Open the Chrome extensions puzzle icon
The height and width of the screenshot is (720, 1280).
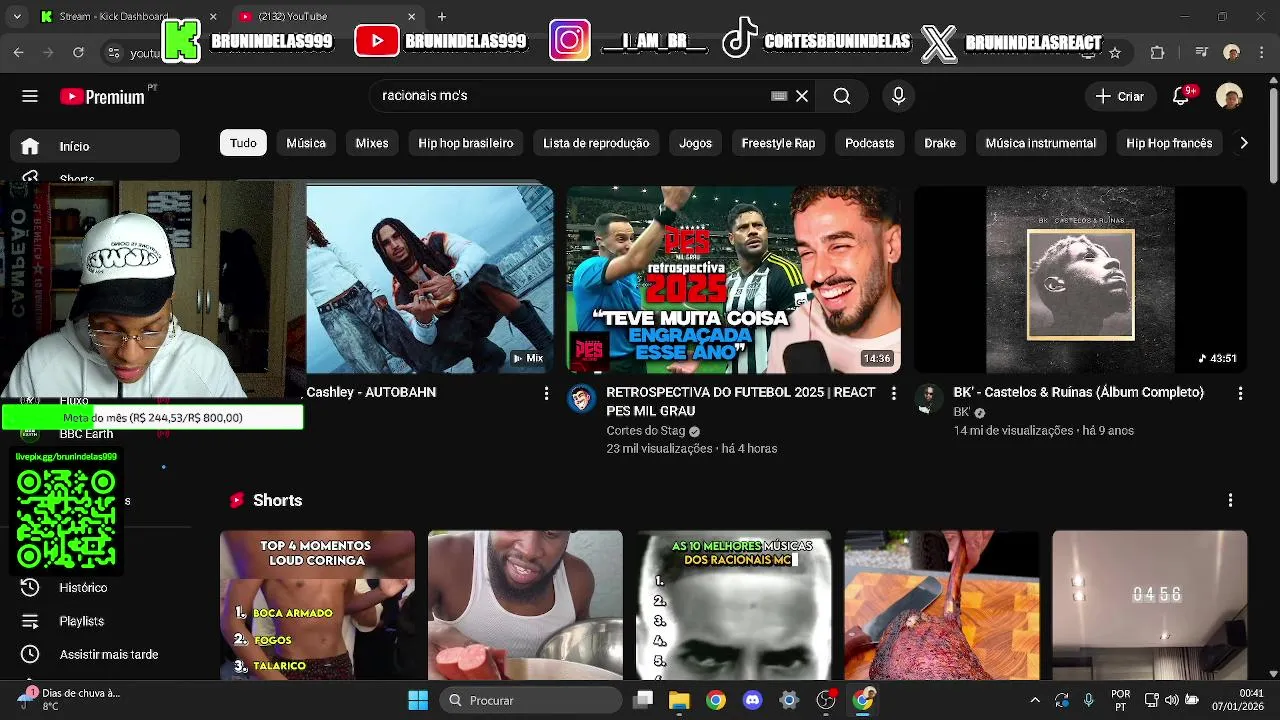coord(1158,52)
